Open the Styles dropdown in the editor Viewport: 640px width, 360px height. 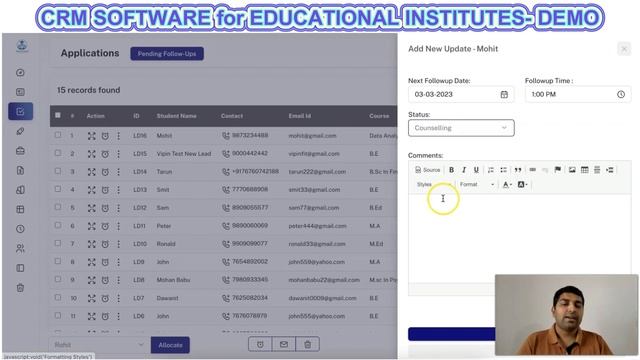[x=434, y=184]
